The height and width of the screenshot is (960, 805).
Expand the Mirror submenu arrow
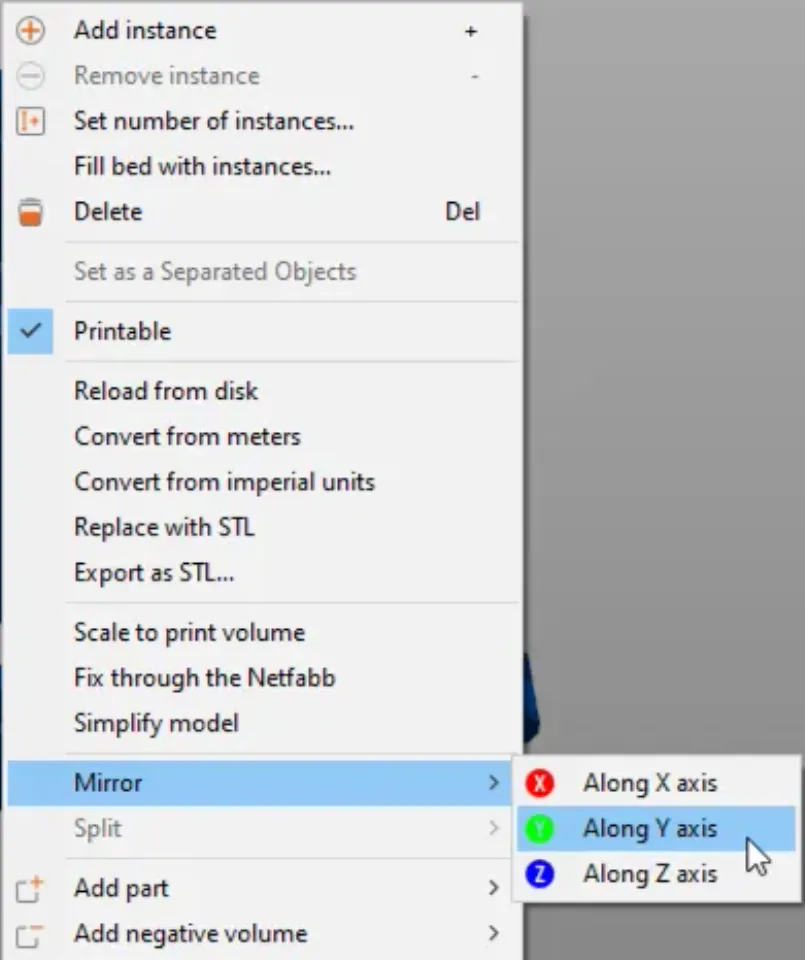493,783
